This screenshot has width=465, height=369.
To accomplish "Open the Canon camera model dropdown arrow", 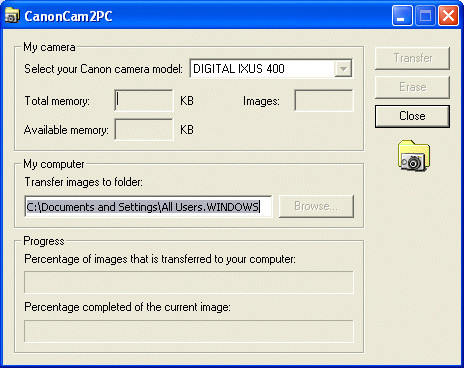I will [343, 69].
